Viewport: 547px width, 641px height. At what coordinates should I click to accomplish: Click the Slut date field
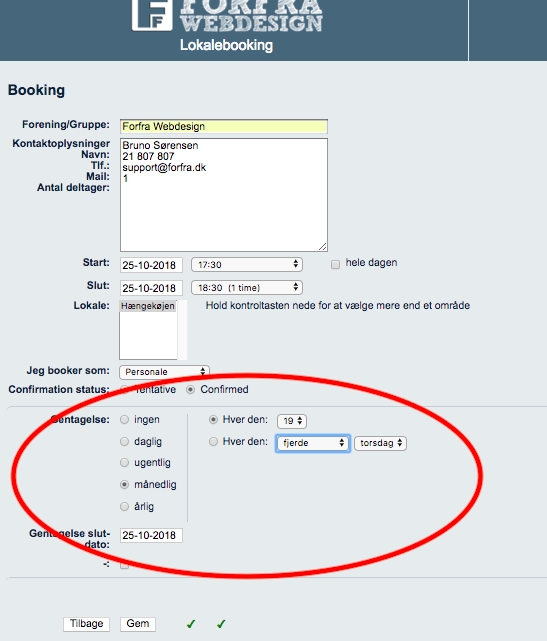[x=151, y=288]
